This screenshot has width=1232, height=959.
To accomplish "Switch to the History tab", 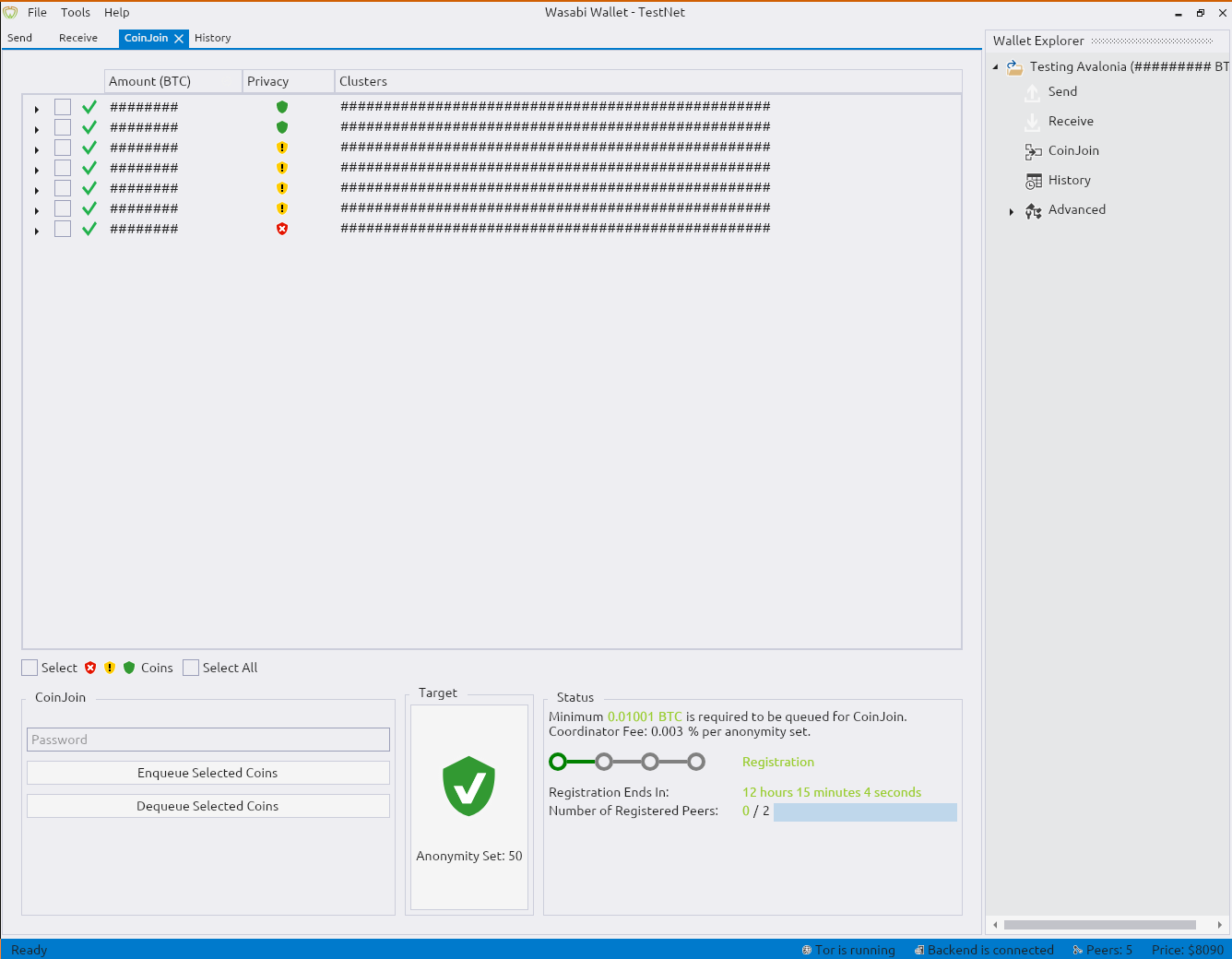I will point(213,38).
